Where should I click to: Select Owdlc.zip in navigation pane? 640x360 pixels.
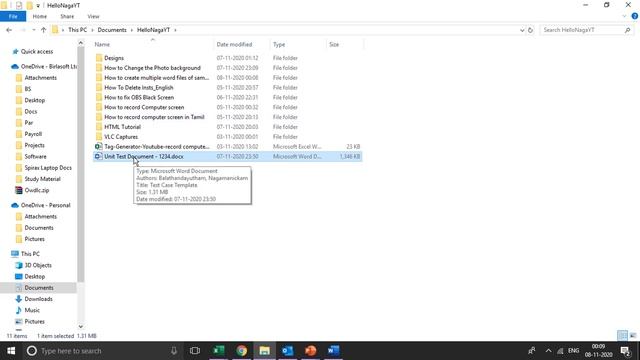pyautogui.click(x=36, y=190)
